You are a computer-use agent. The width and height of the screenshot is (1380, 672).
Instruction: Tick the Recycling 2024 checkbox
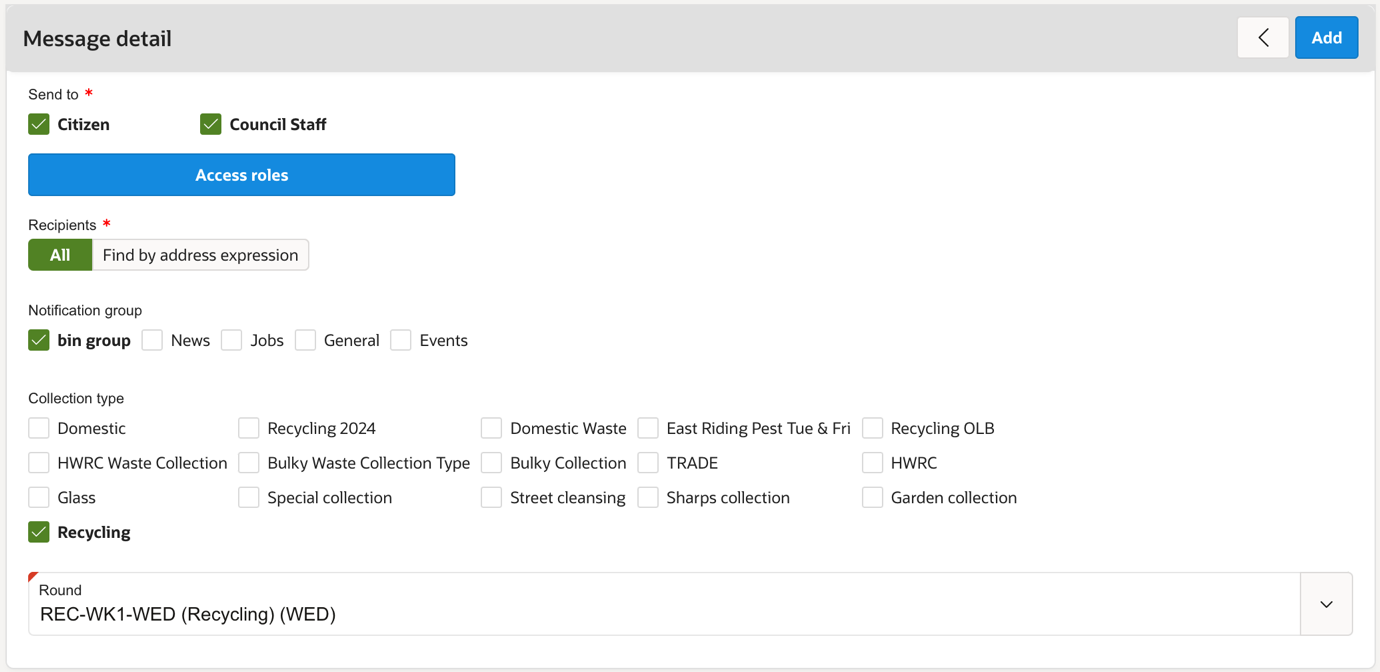249,428
